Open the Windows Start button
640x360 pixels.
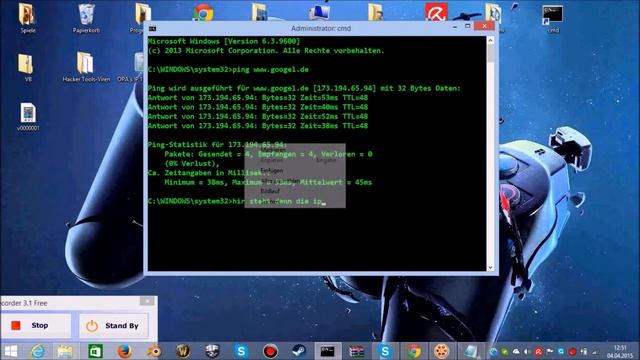point(11,351)
